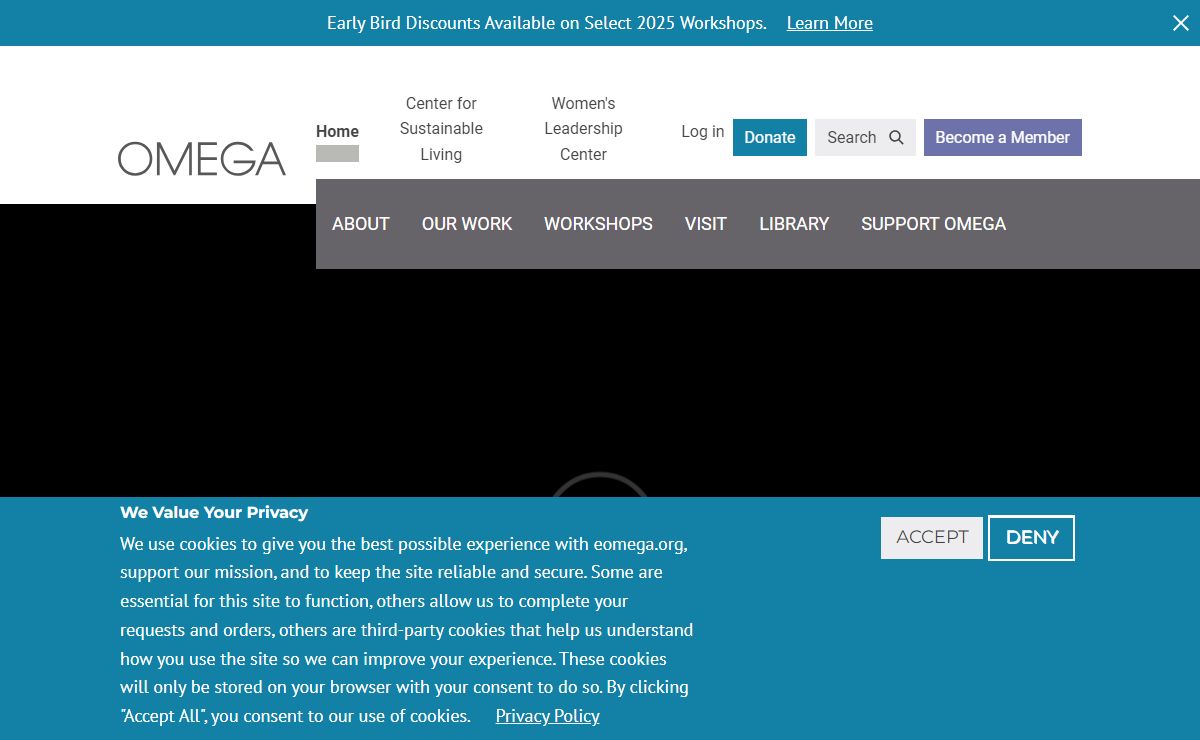1200x740 pixels.
Task: Open the ABOUT menu
Action: (361, 224)
